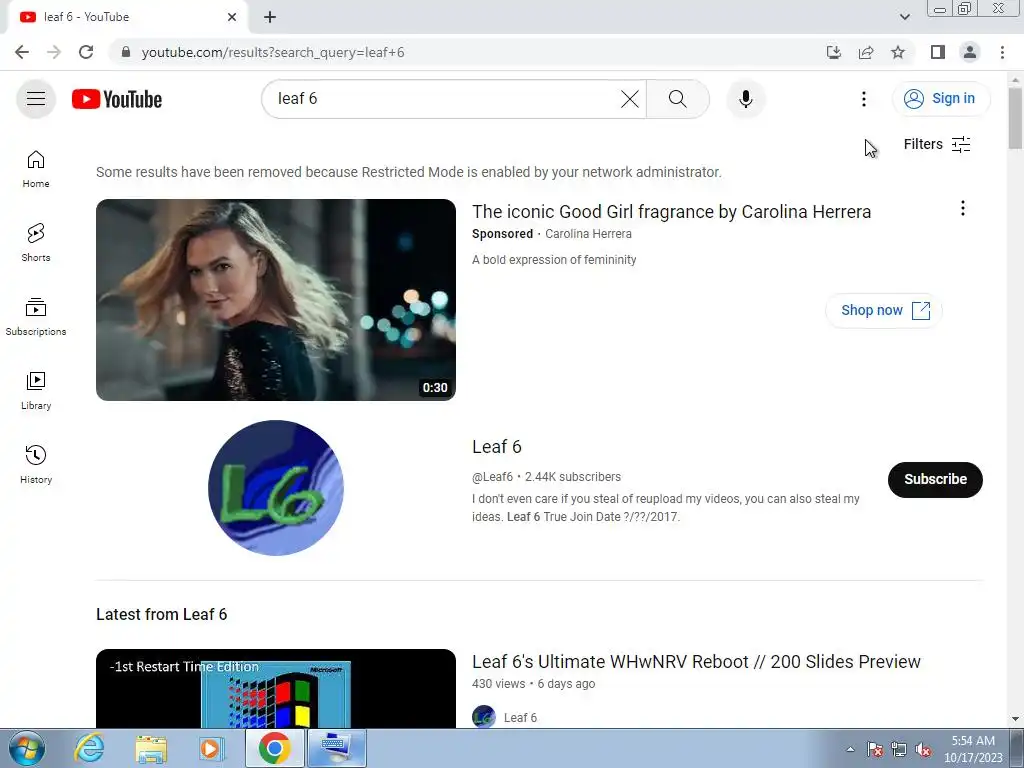Bookmark this page with star
Viewport: 1024px width, 768px height.
pos(898,52)
